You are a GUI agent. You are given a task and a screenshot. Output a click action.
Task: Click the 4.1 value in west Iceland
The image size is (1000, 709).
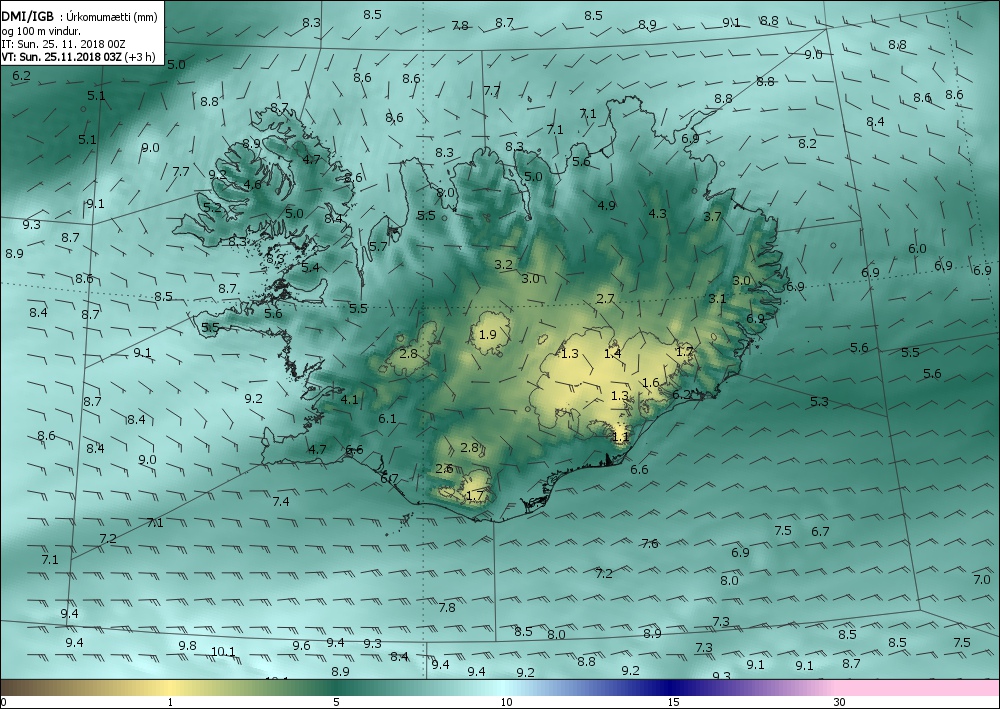pos(349,400)
